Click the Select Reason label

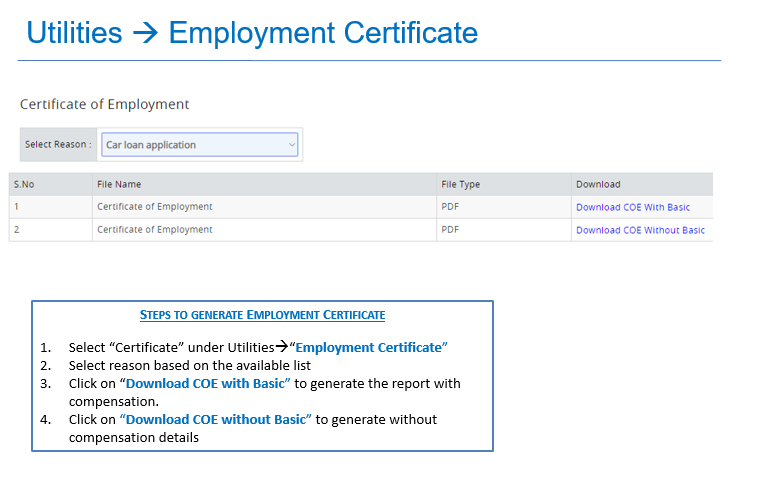coord(58,144)
